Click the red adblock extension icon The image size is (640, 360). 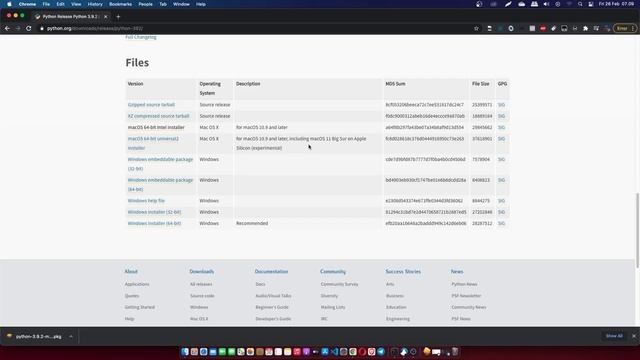(543, 29)
